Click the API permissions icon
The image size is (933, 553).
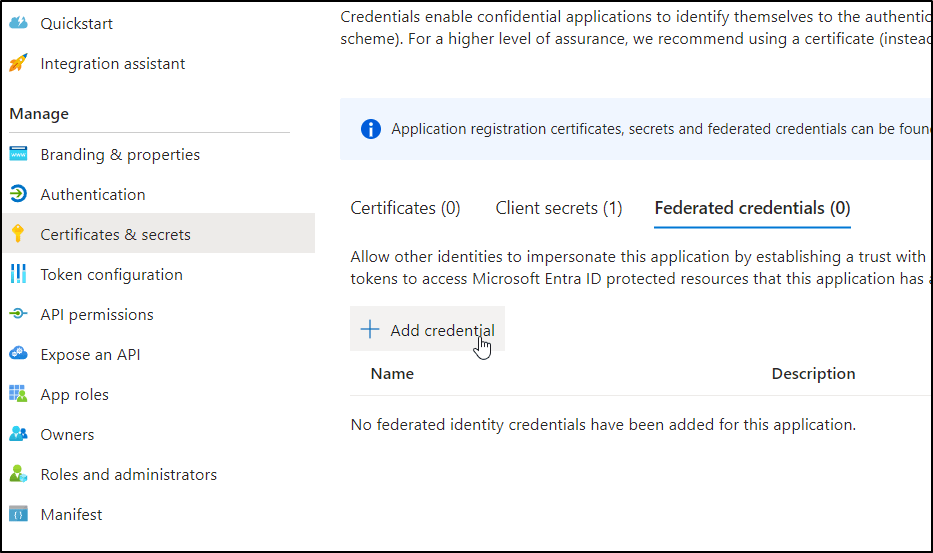point(18,314)
